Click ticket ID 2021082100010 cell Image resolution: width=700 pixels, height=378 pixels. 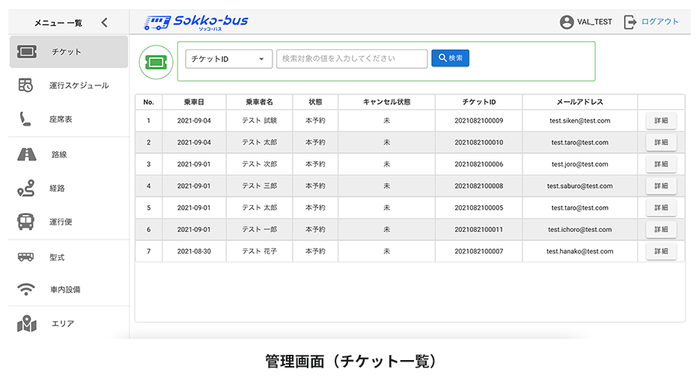(479, 142)
